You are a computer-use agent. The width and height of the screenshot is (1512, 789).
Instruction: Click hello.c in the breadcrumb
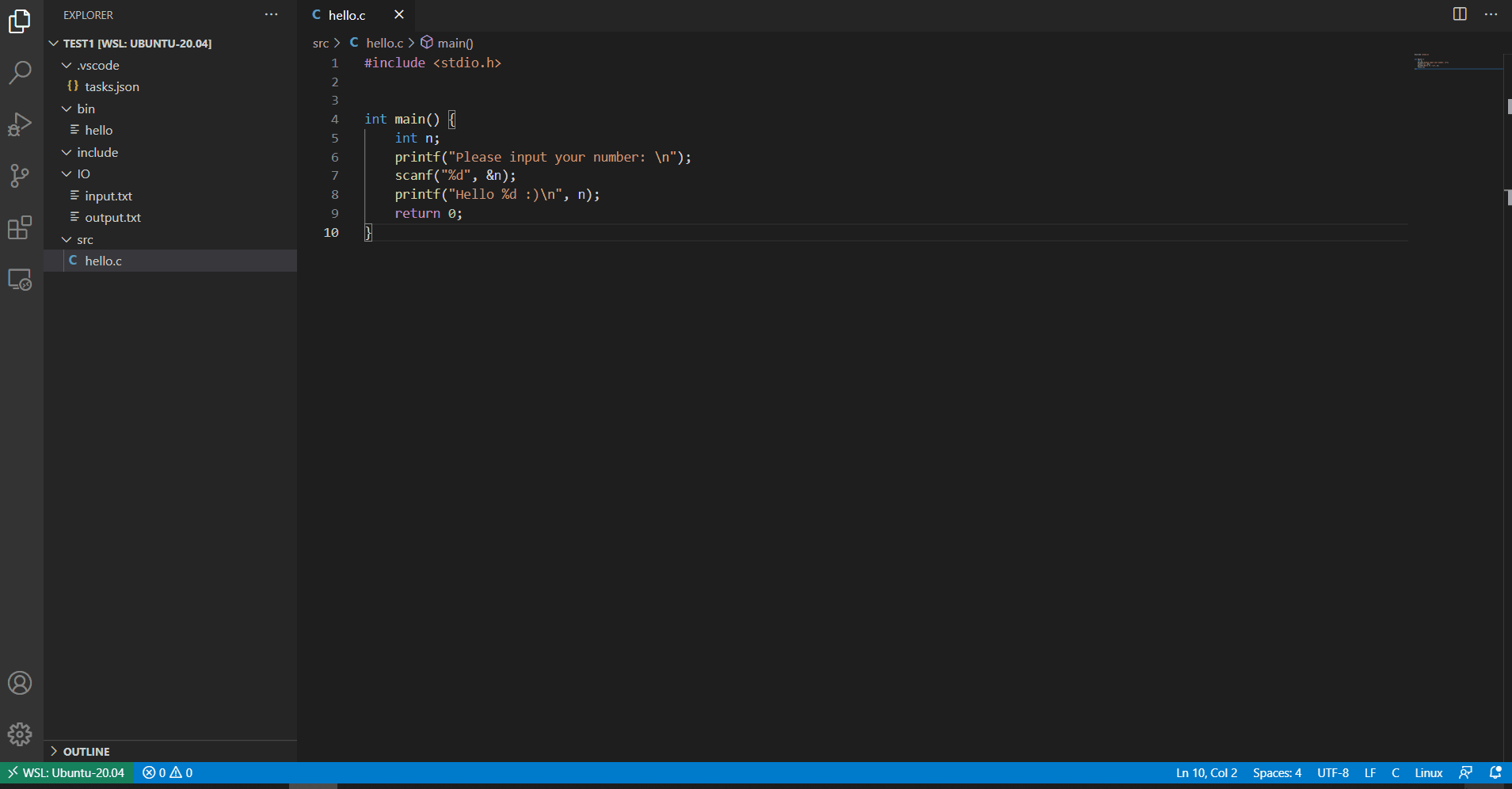tap(384, 43)
